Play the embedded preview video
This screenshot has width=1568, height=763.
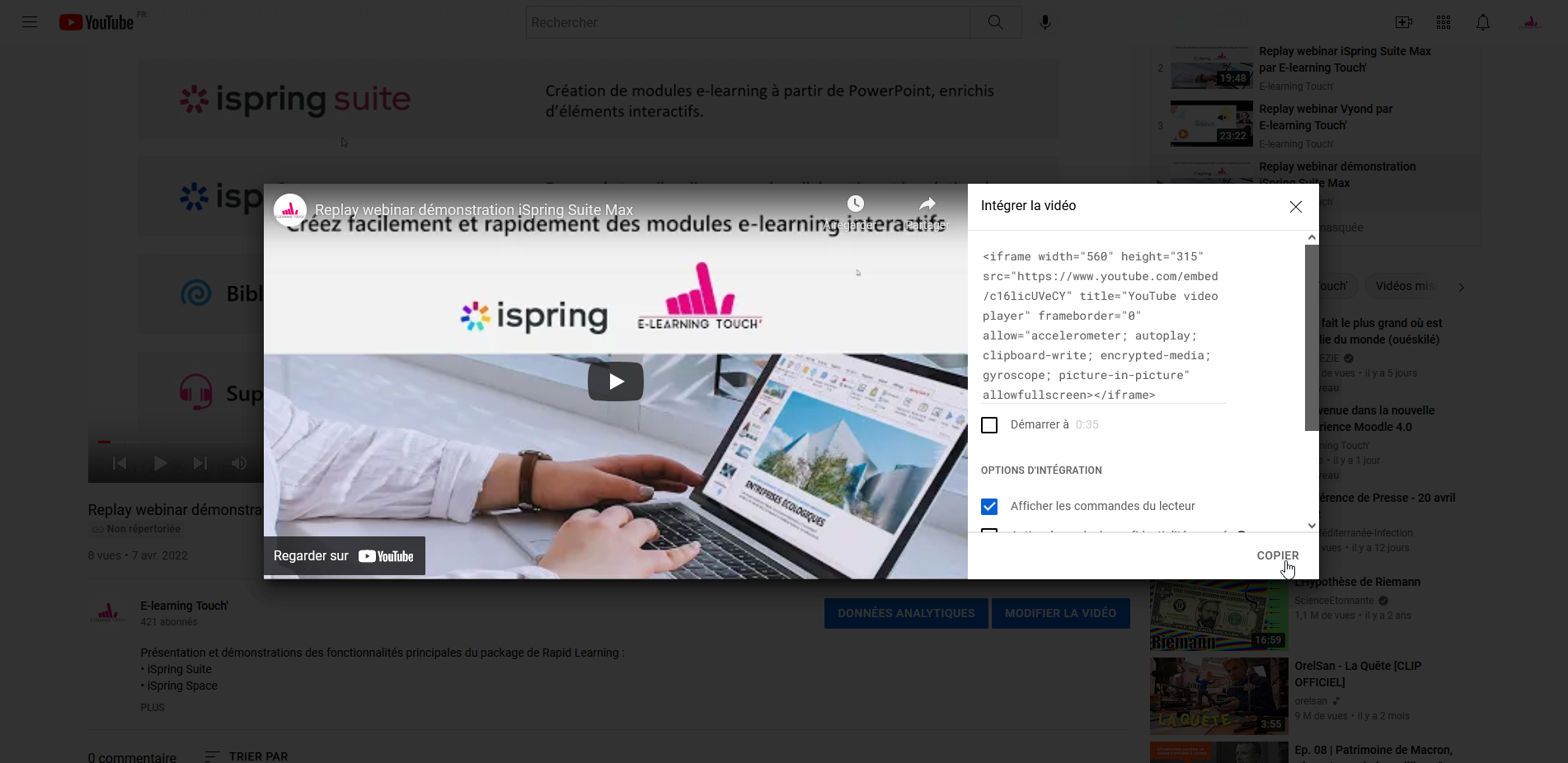615,381
